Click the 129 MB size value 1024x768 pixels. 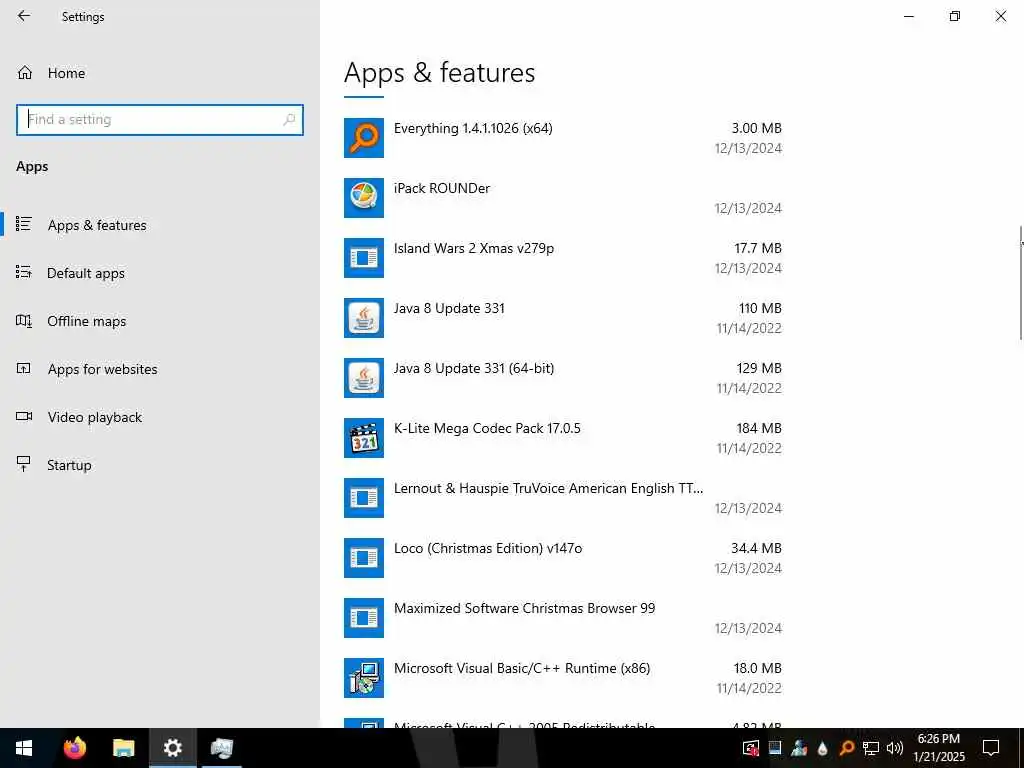point(759,368)
